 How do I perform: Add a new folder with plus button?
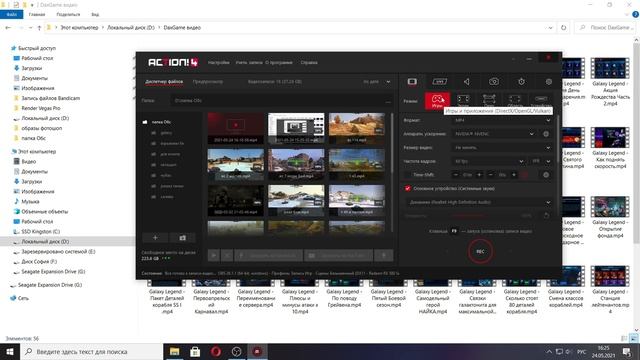(155, 238)
